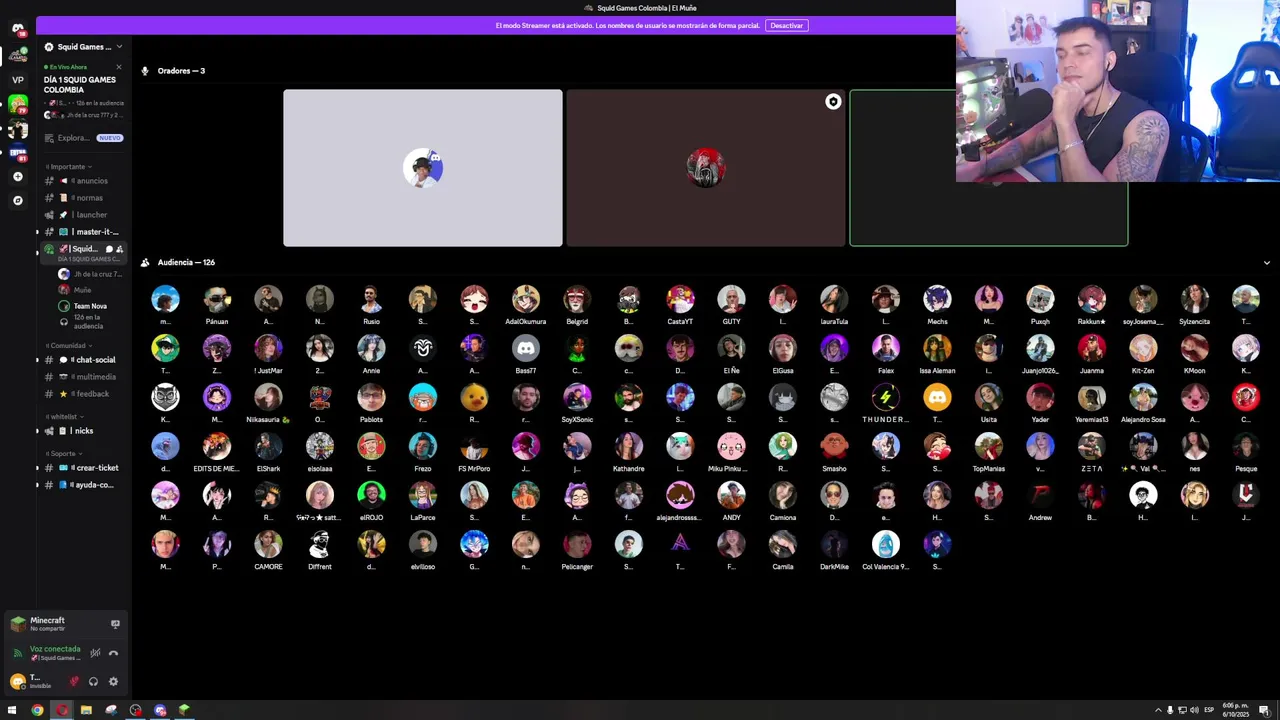Click audience member Kathandre avatar

tap(629, 446)
